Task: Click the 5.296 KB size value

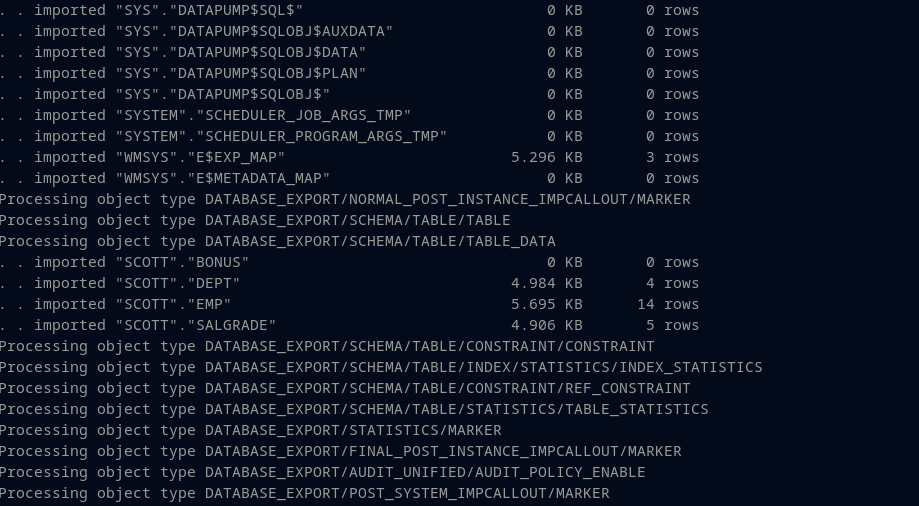Action: tap(546, 157)
